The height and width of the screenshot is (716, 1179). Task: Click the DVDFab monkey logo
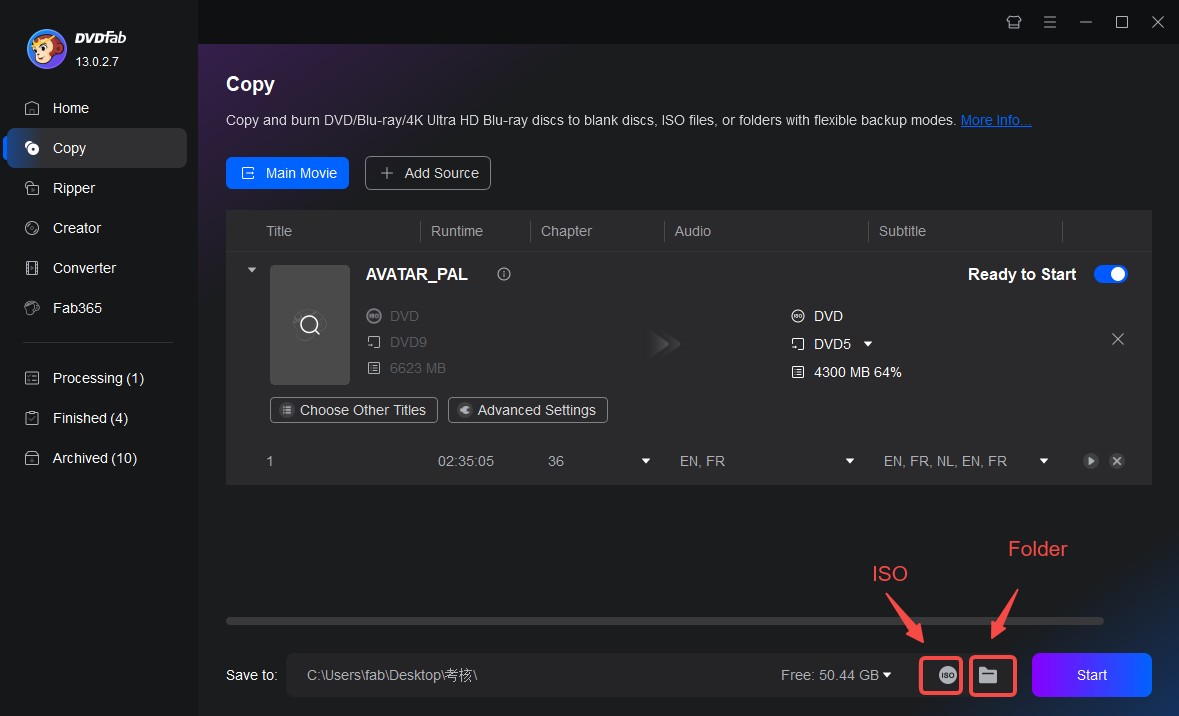coord(45,49)
